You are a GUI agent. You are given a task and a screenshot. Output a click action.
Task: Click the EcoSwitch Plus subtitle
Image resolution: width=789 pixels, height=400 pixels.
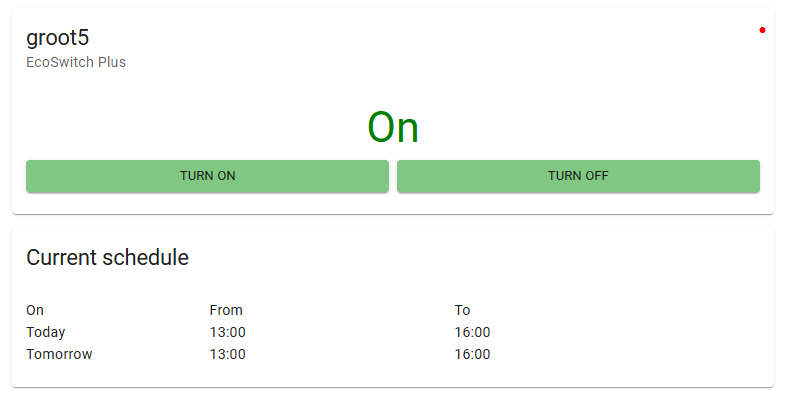click(76, 62)
